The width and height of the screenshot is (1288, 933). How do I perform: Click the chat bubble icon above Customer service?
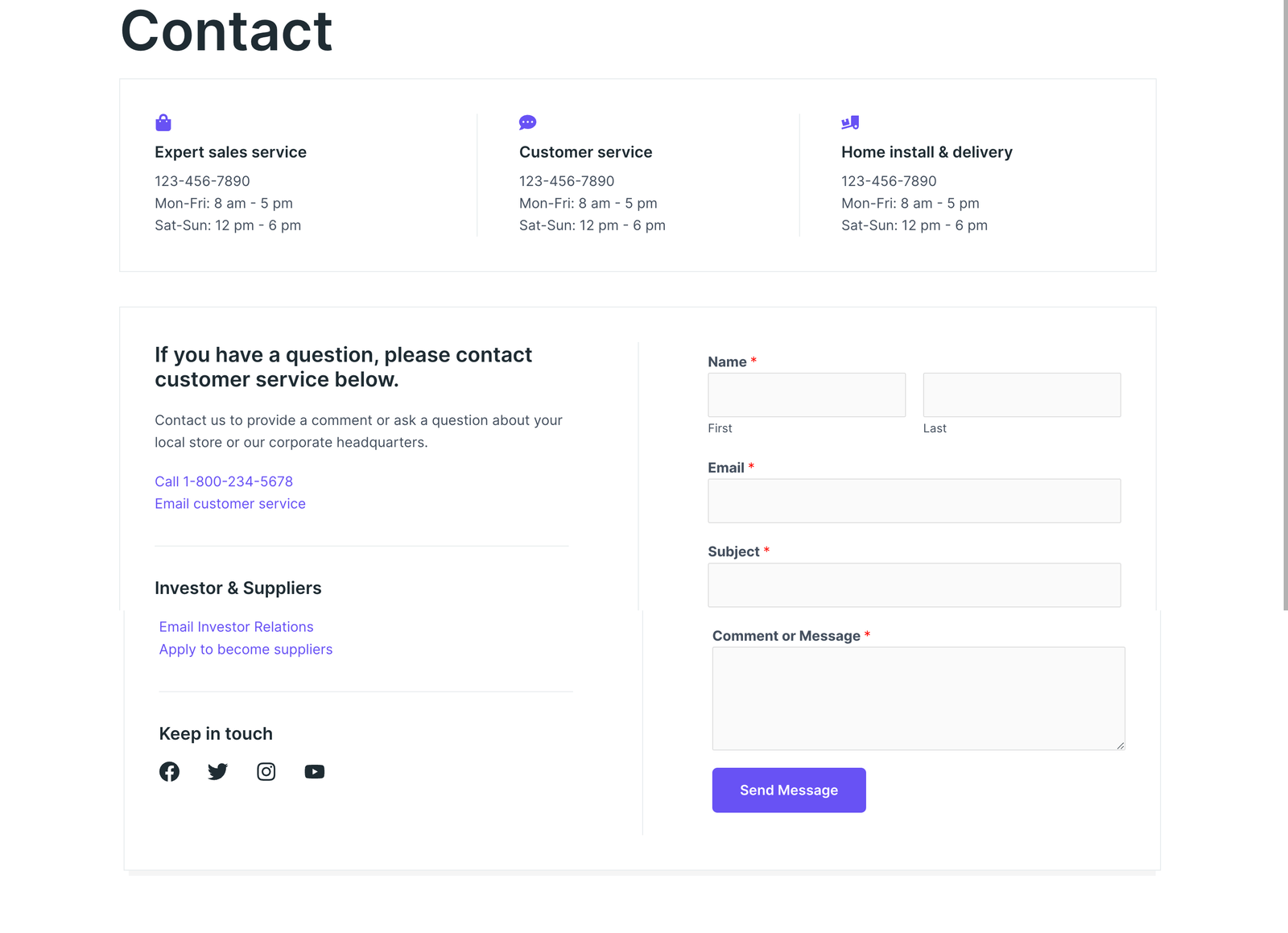pos(527,122)
